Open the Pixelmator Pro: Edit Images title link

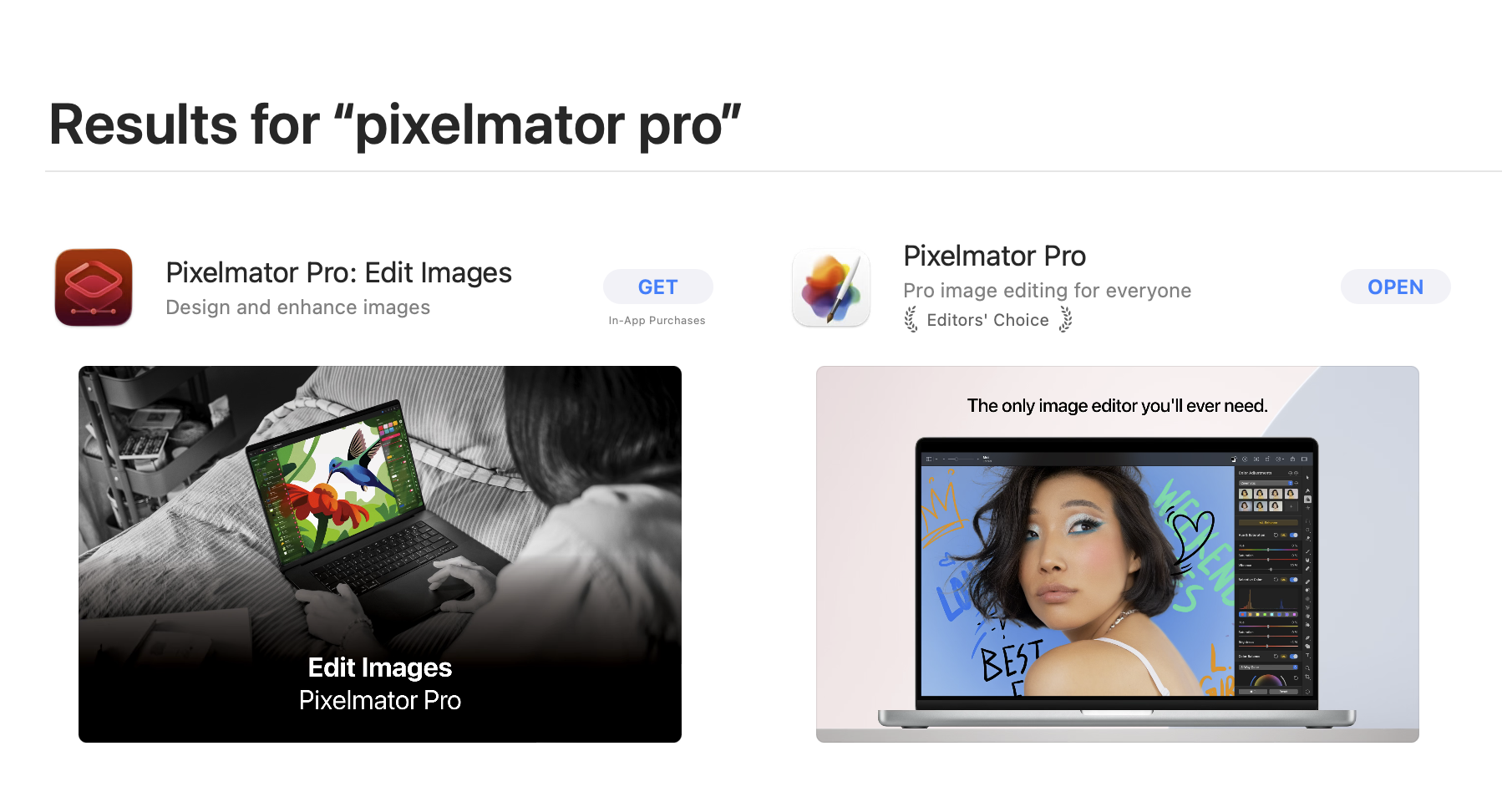(x=338, y=272)
